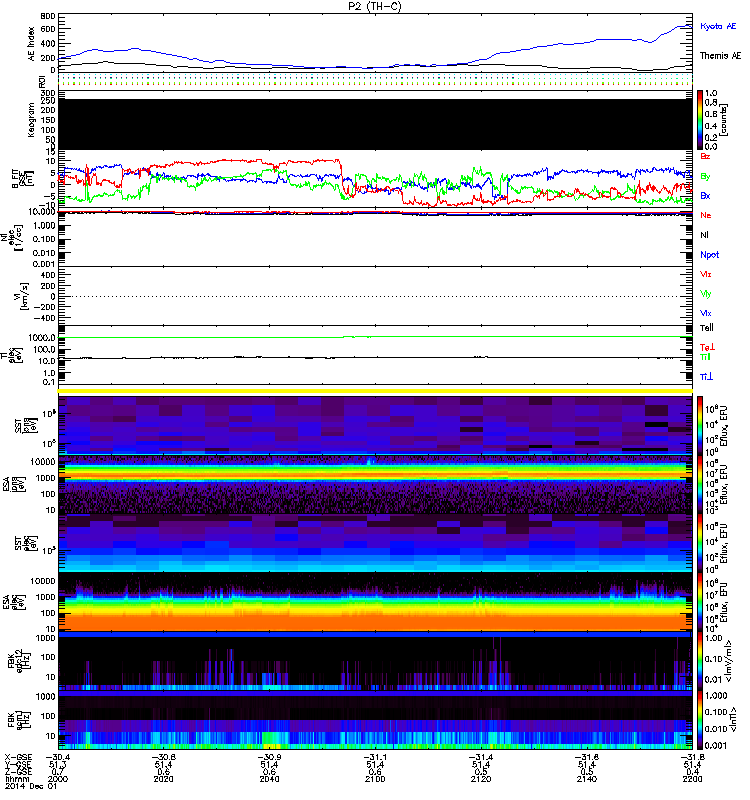750x800 pixels.
Task: Click the red Bz legend label
Action: pyautogui.click(x=705, y=157)
